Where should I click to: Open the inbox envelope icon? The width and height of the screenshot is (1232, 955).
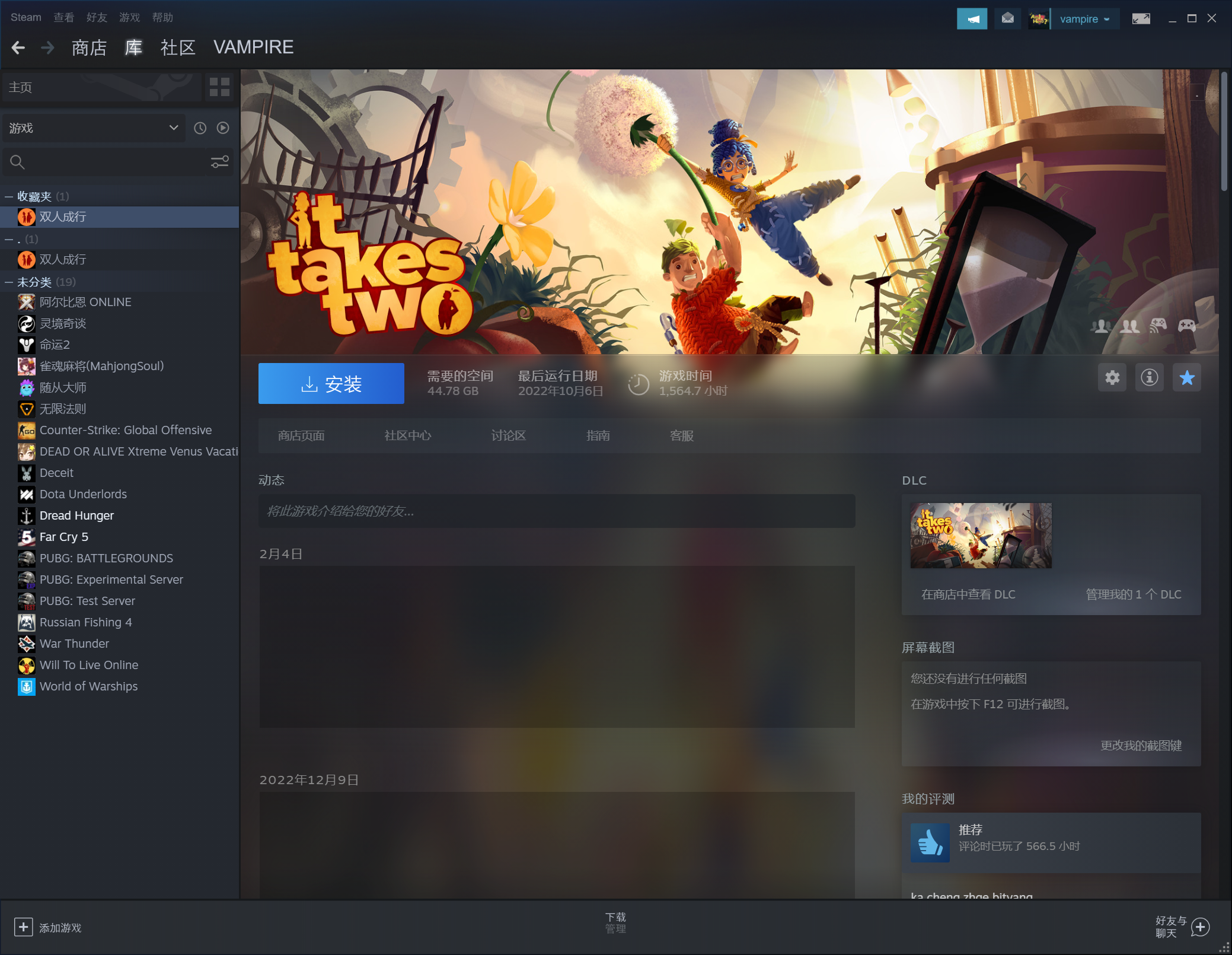pos(1007,18)
